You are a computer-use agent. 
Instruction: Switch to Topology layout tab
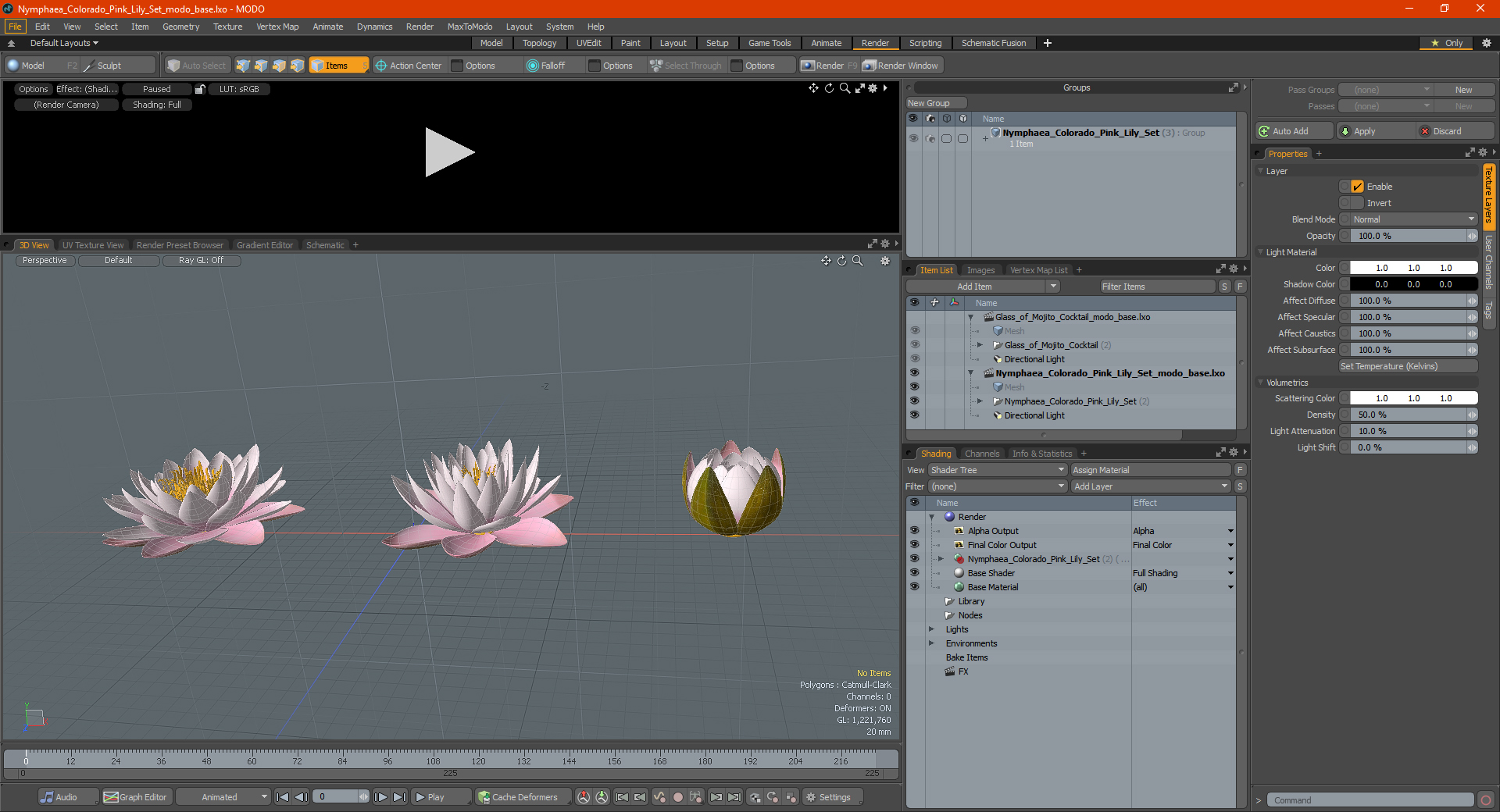539,43
